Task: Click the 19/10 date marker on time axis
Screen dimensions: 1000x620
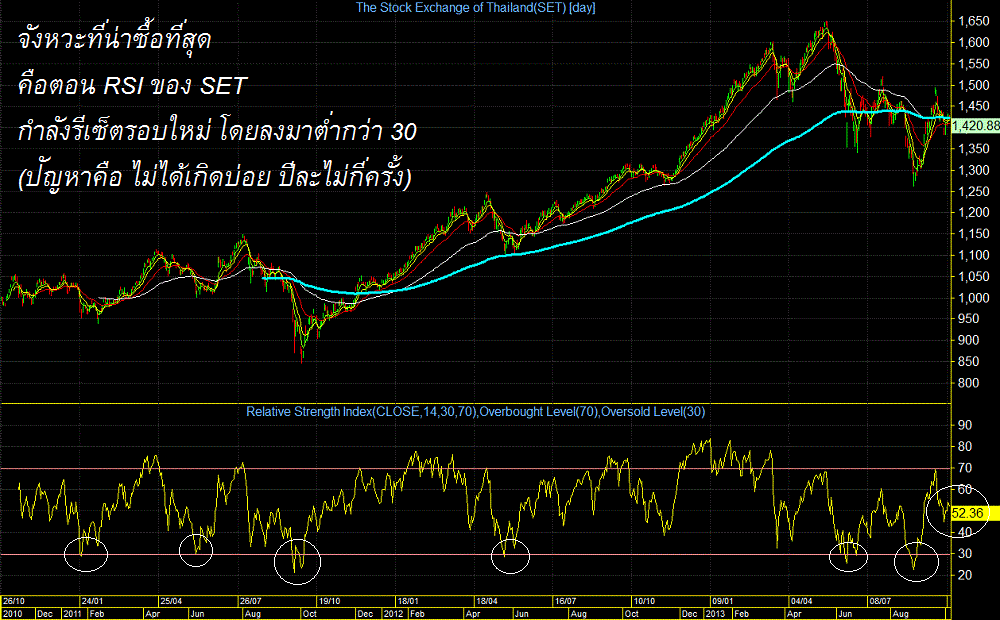Action: tap(329, 602)
